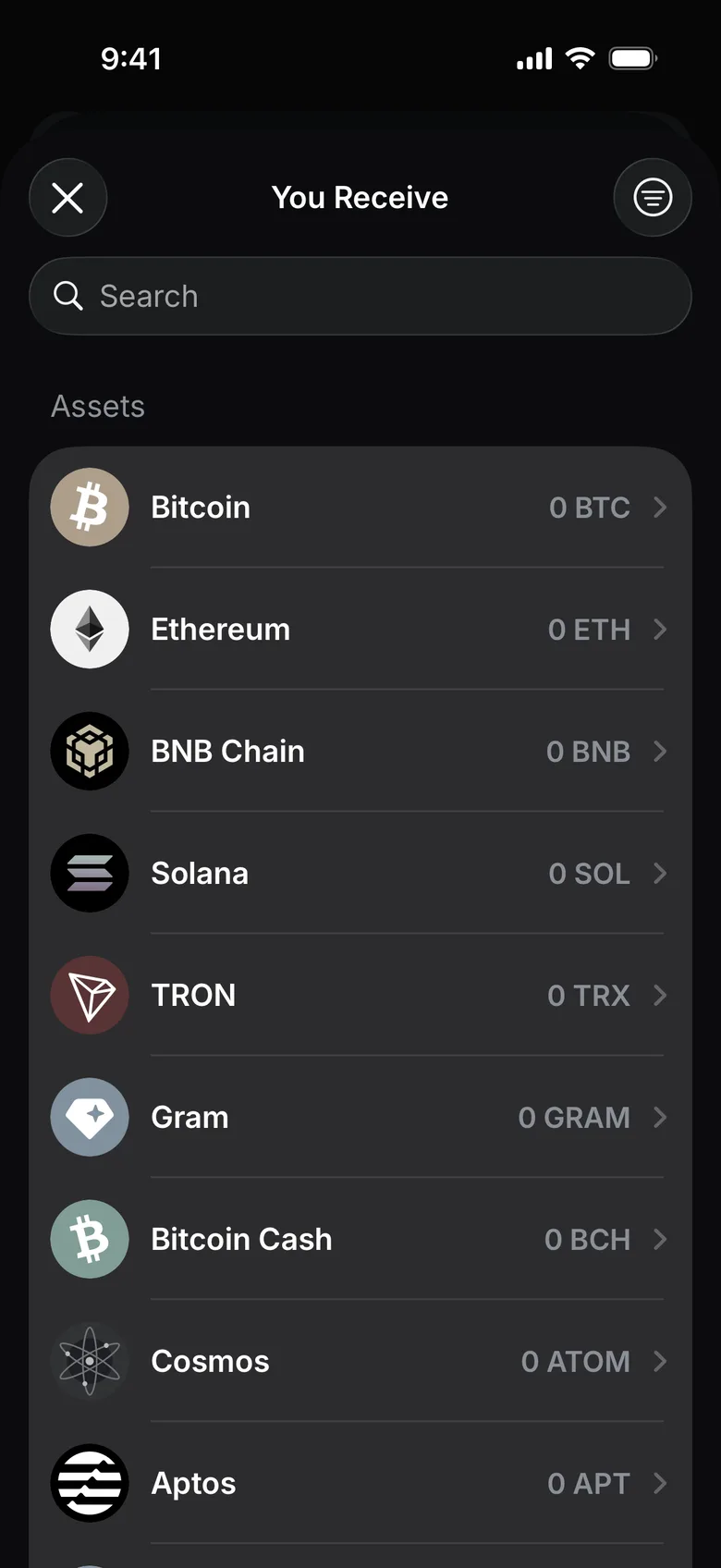
Task: Open the chevron next to 0 BTC
Action: coord(660,508)
